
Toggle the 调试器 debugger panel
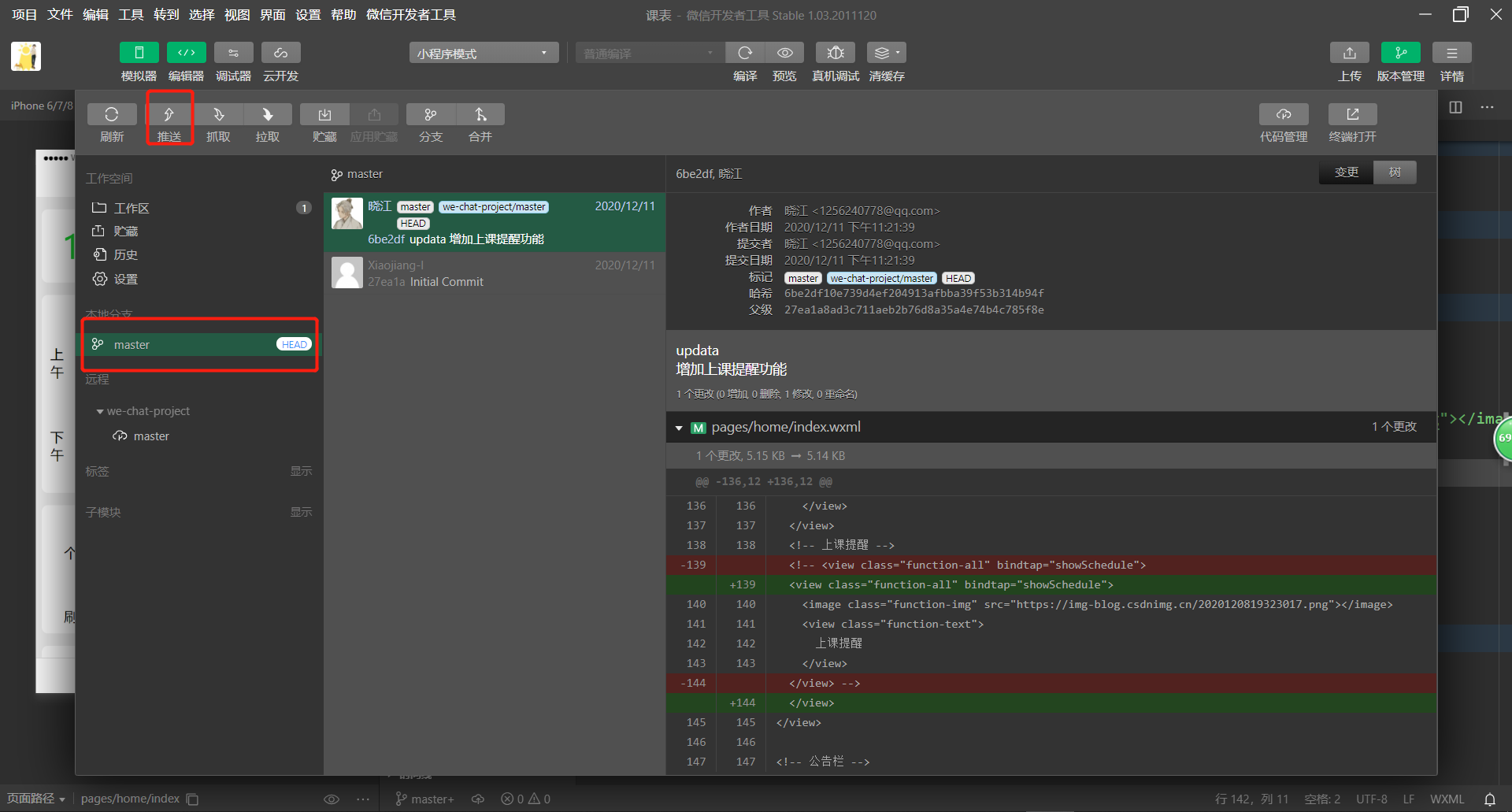coord(233,53)
